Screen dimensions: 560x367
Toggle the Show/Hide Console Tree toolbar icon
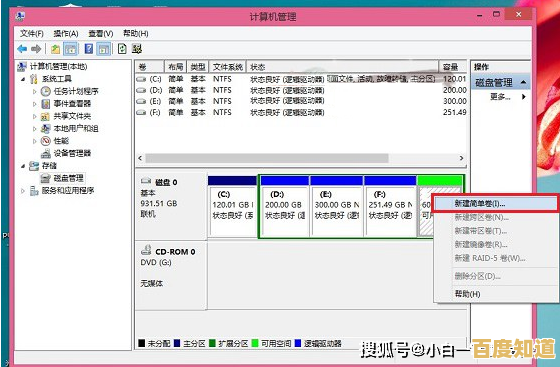coord(70,49)
